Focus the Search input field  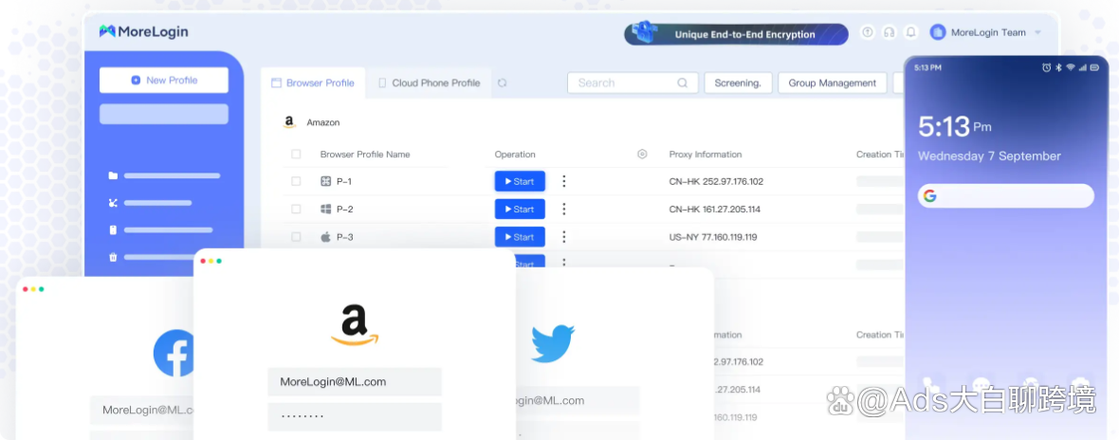pyautogui.click(x=632, y=83)
